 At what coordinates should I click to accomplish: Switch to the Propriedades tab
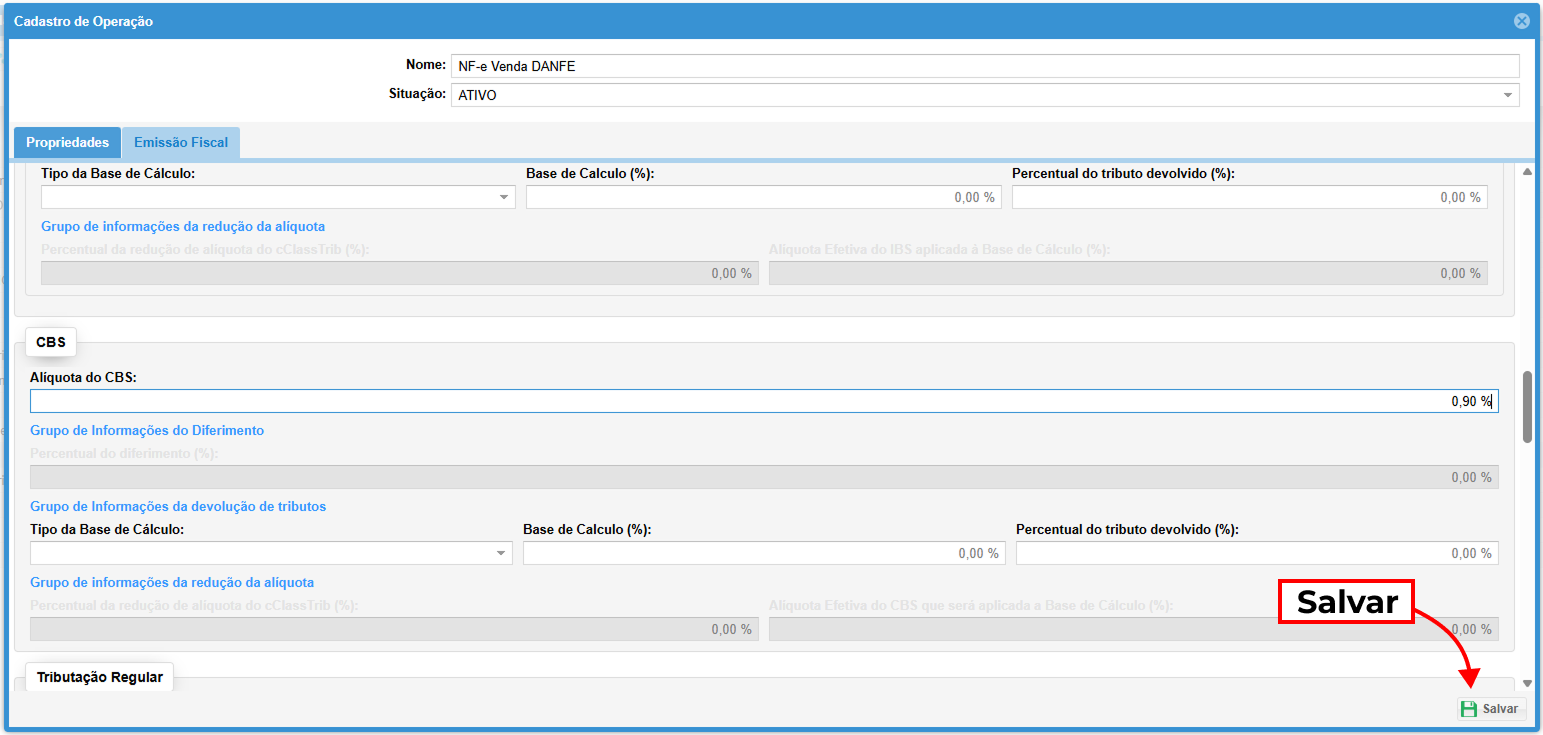pyautogui.click(x=67, y=143)
